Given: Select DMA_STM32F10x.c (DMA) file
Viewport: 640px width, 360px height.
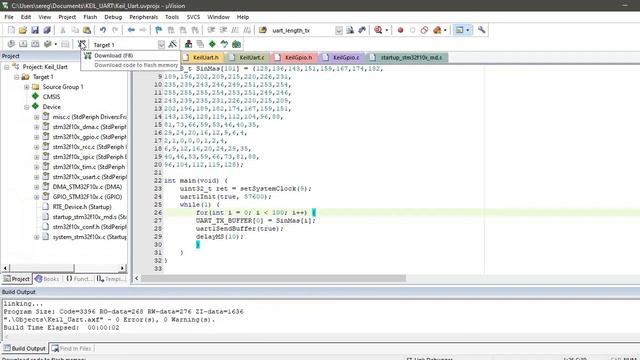Looking at the screenshot, I should 87,187.
